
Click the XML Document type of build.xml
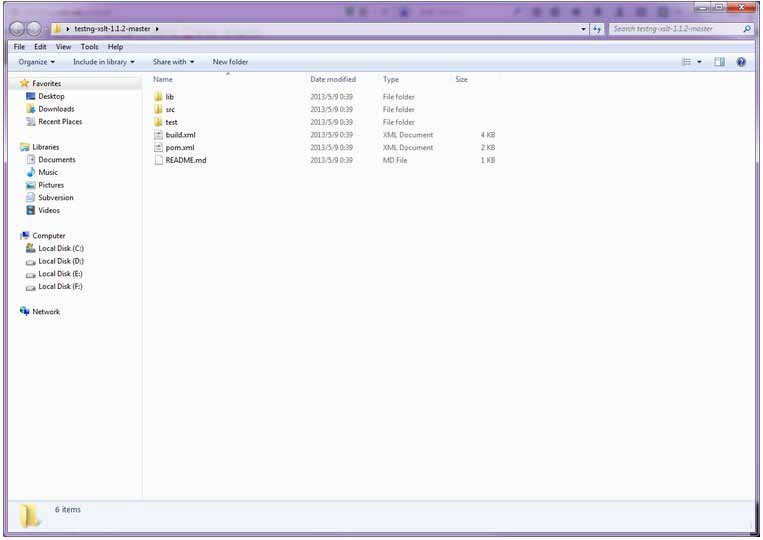pyautogui.click(x=408, y=135)
